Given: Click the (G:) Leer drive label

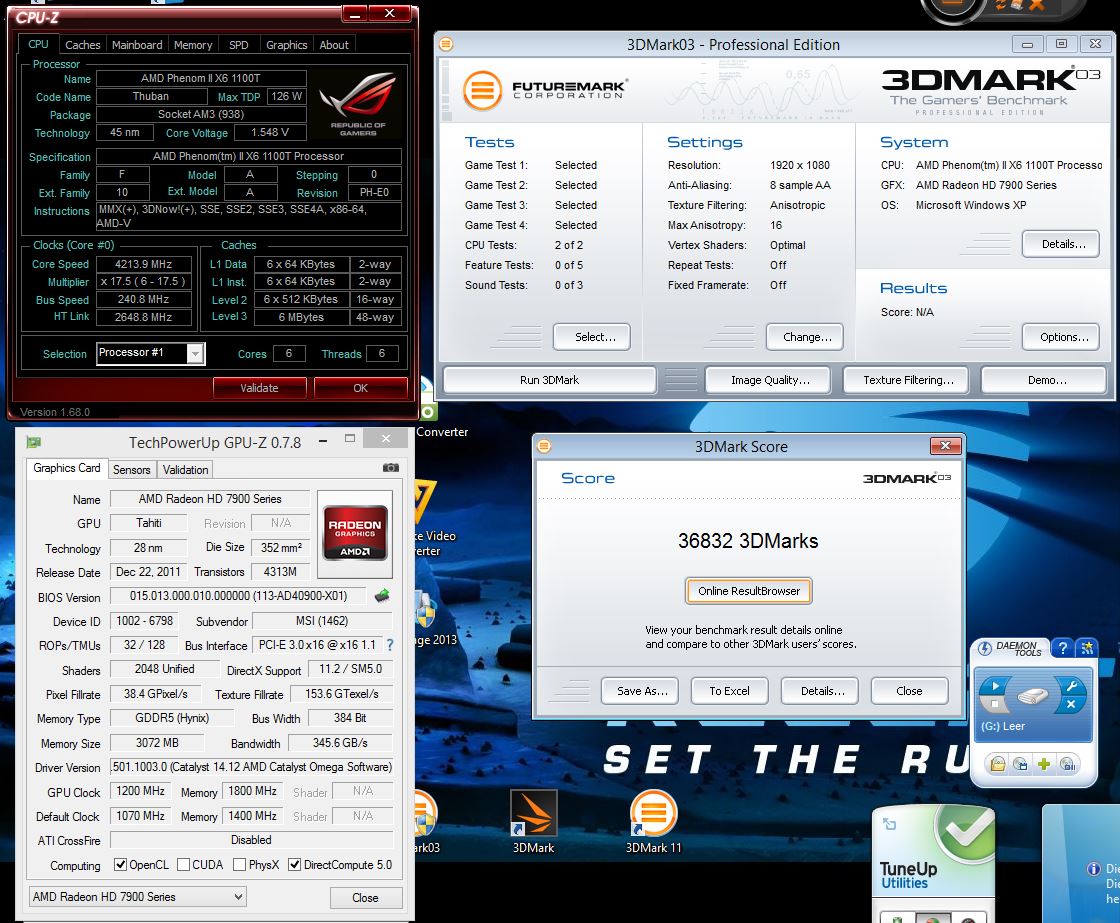Looking at the screenshot, I should click(1003, 726).
